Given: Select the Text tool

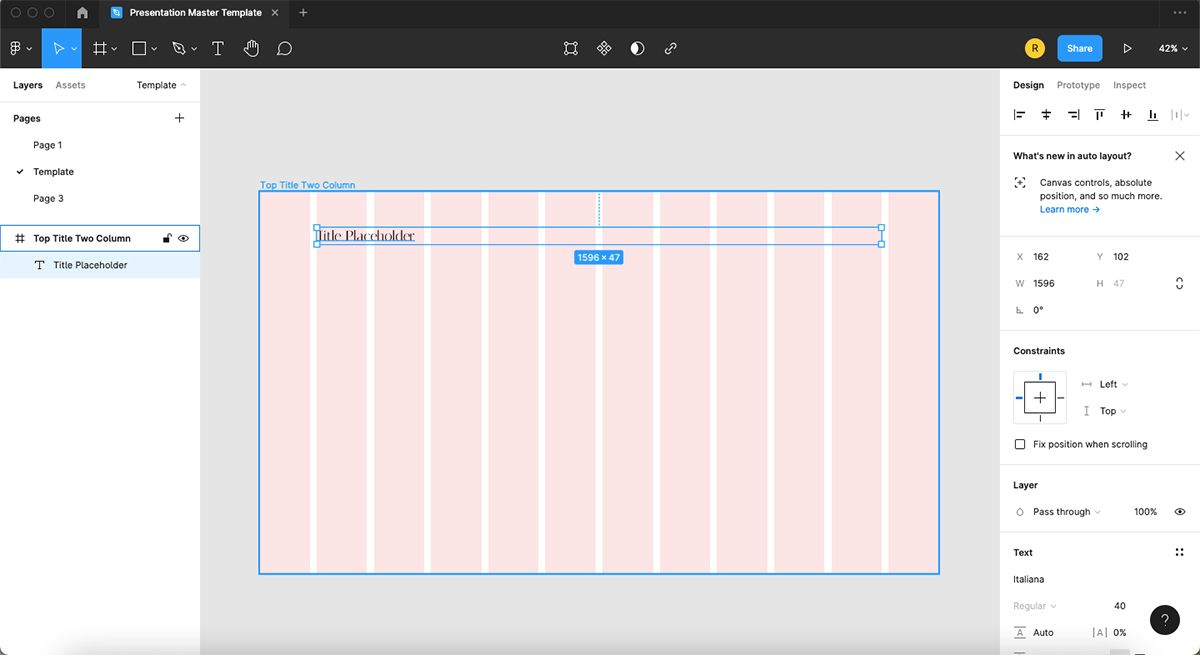Looking at the screenshot, I should (x=218, y=47).
